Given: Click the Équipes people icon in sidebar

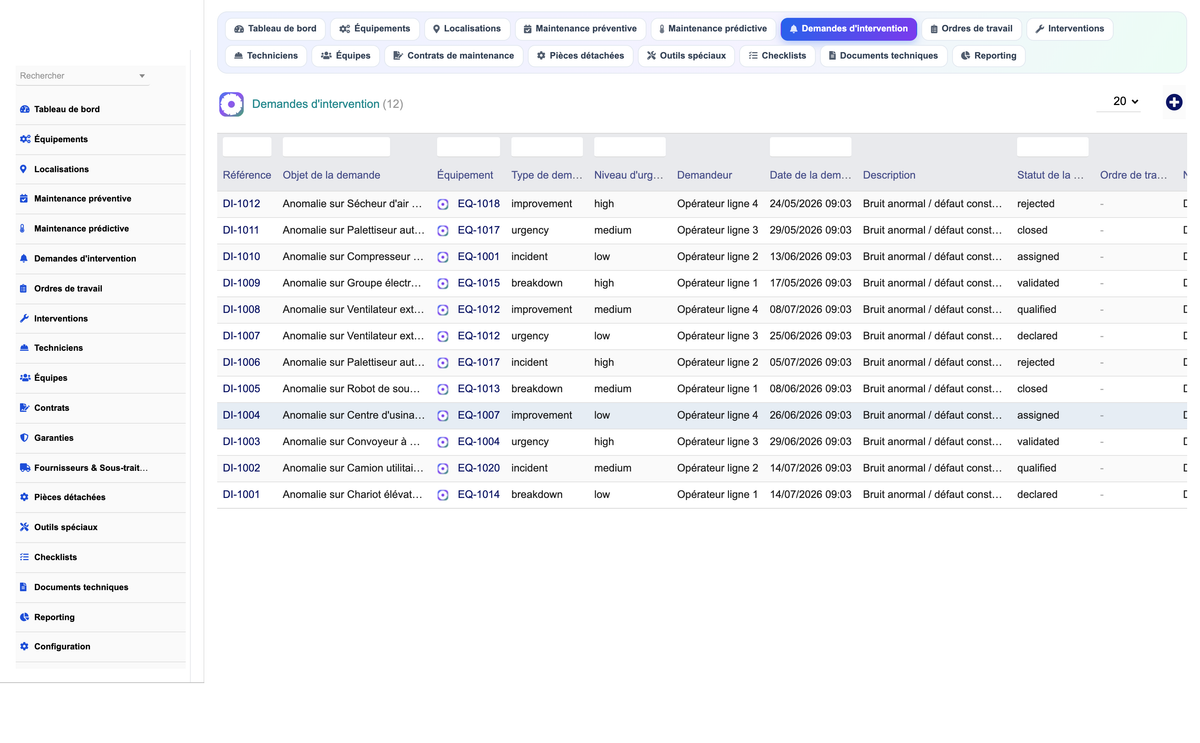Looking at the screenshot, I should pyautogui.click(x=24, y=378).
